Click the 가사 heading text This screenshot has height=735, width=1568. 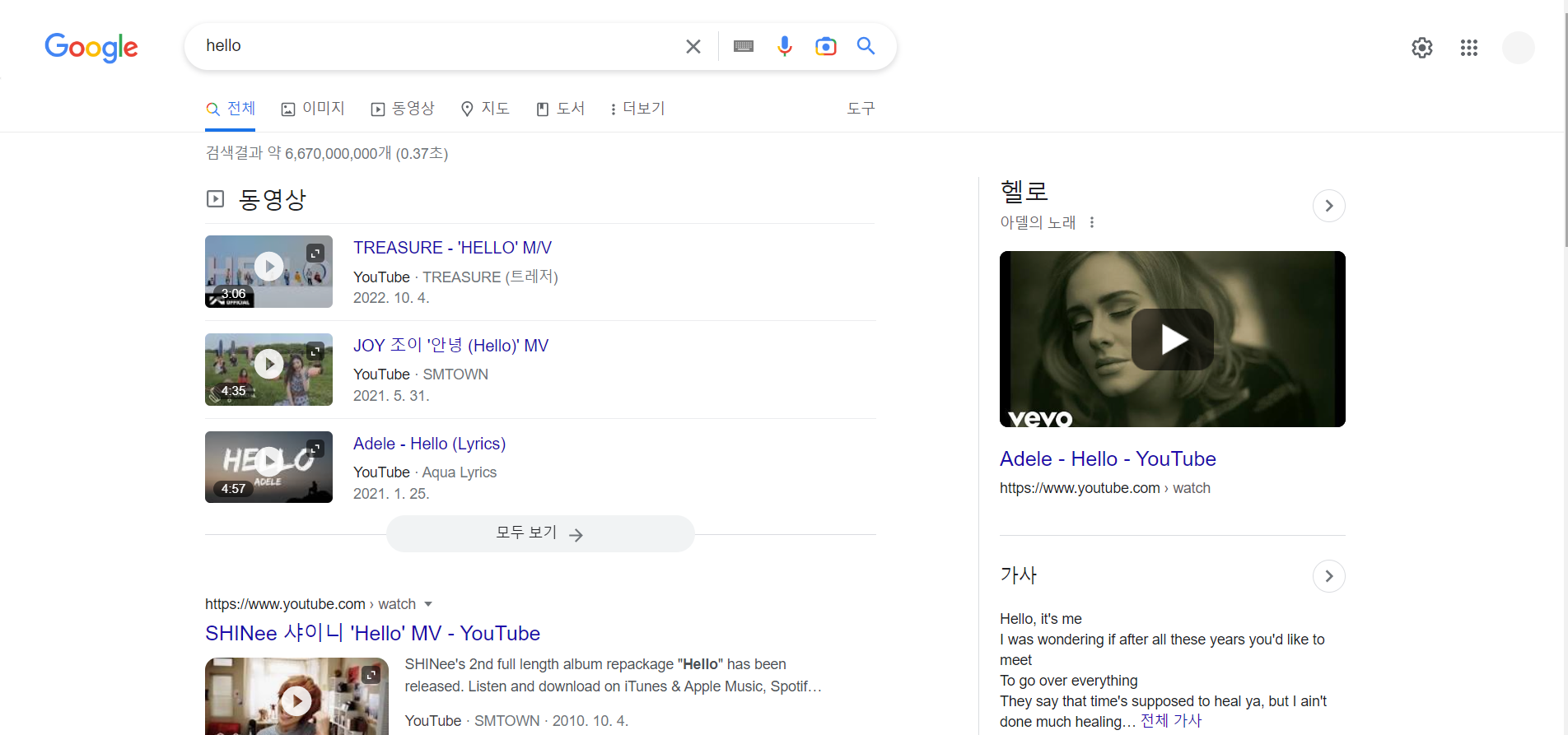1019,575
